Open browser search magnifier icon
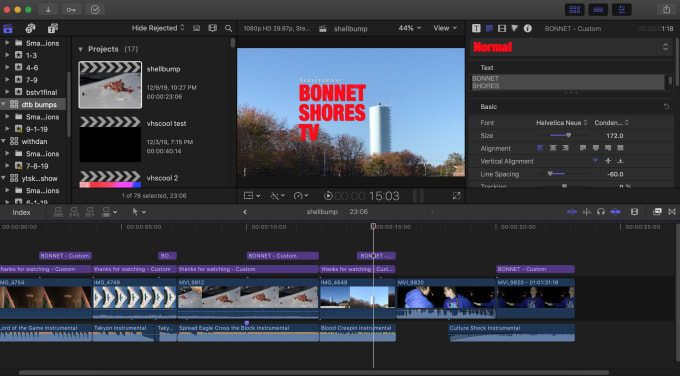Viewport: 680px width, 376px height. (228, 28)
